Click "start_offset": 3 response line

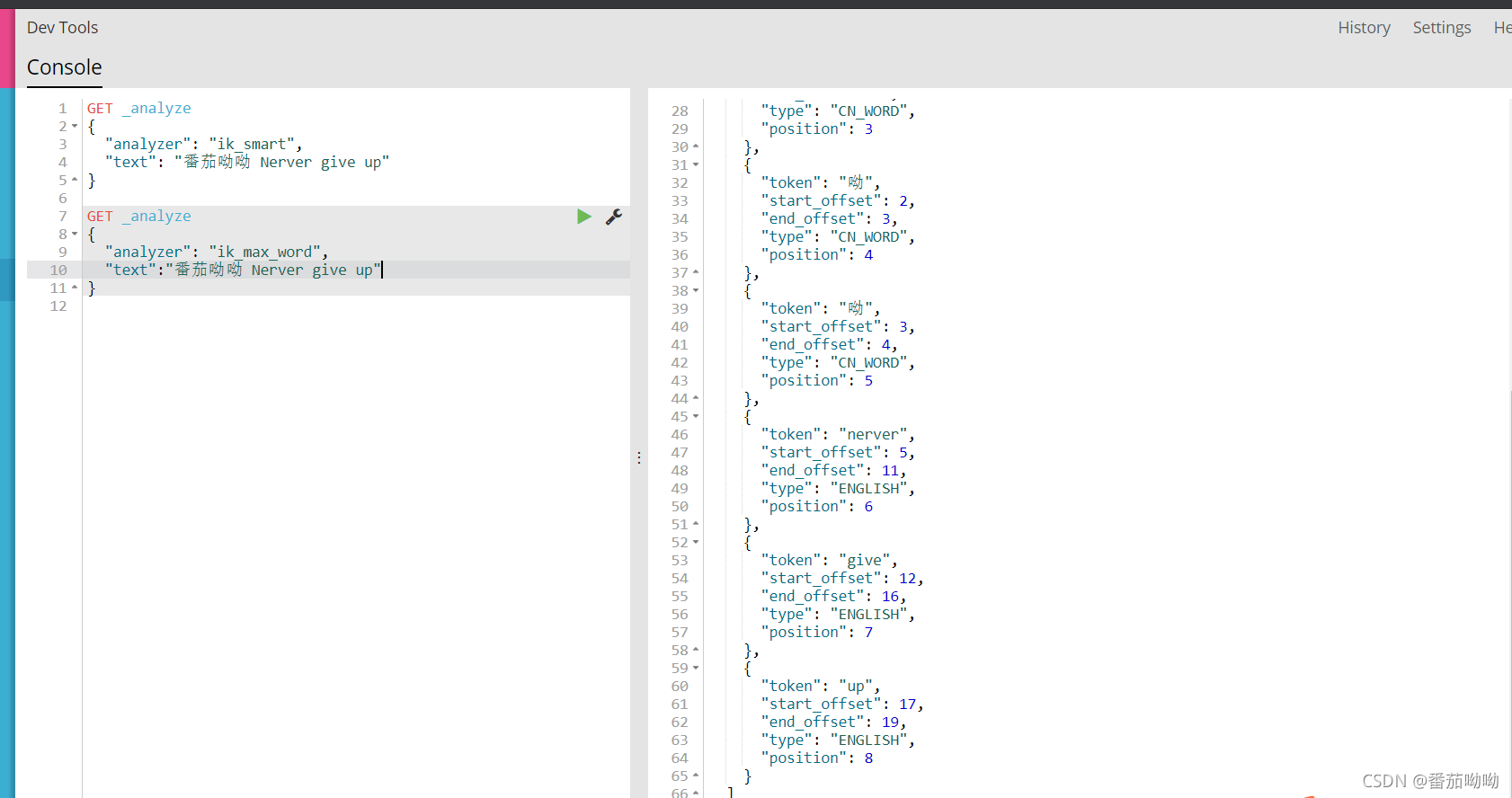pos(838,327)
